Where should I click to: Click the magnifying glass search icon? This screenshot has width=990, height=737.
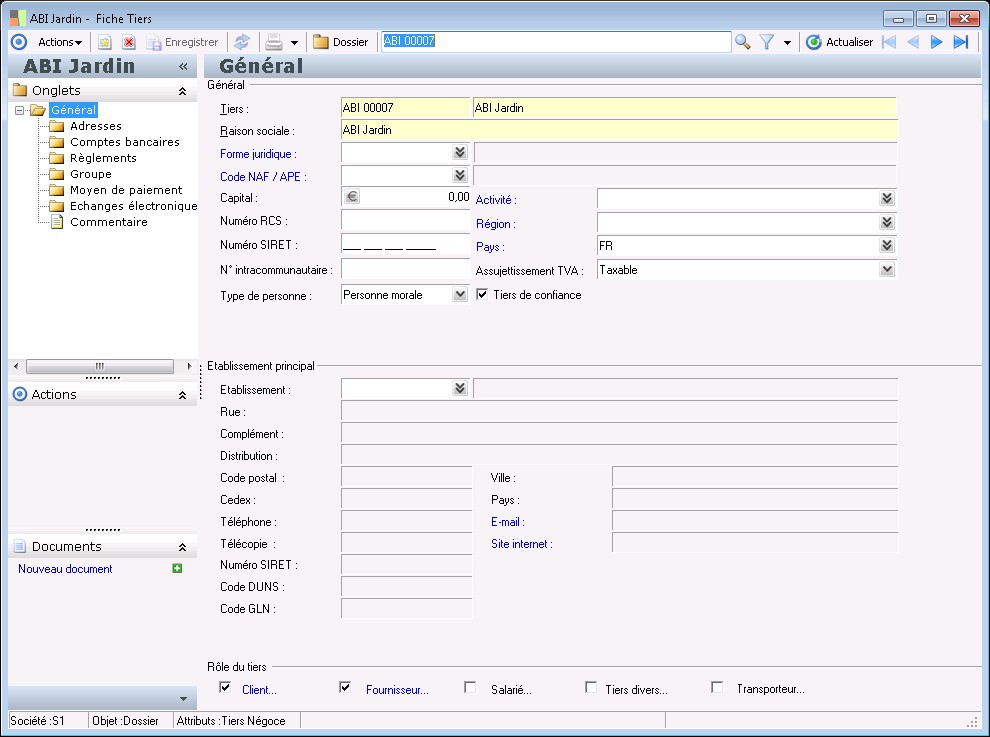pyautogui.click(x=743, y=42)
